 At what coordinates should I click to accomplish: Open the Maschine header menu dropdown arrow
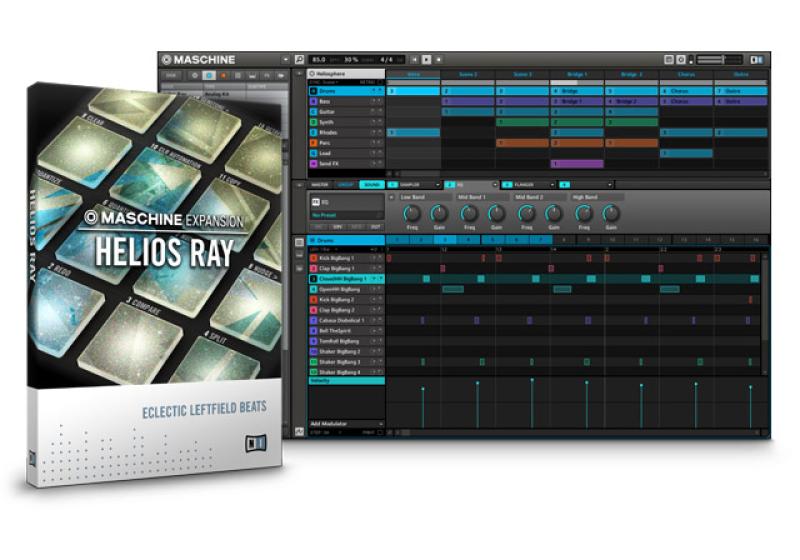[x=285, y=60]
